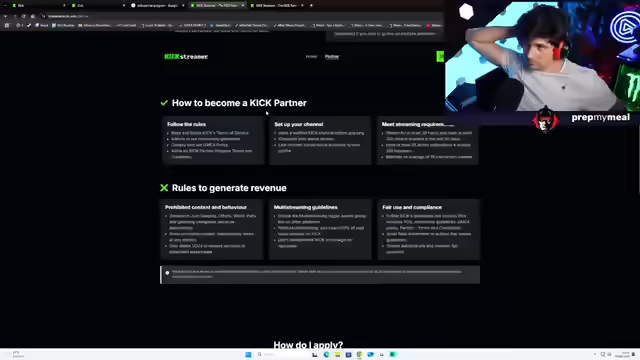The width and height of the screenshot is (640, 360).
Task: Close the active KICK Streamer tab
Action: click(x=242, y=5)
